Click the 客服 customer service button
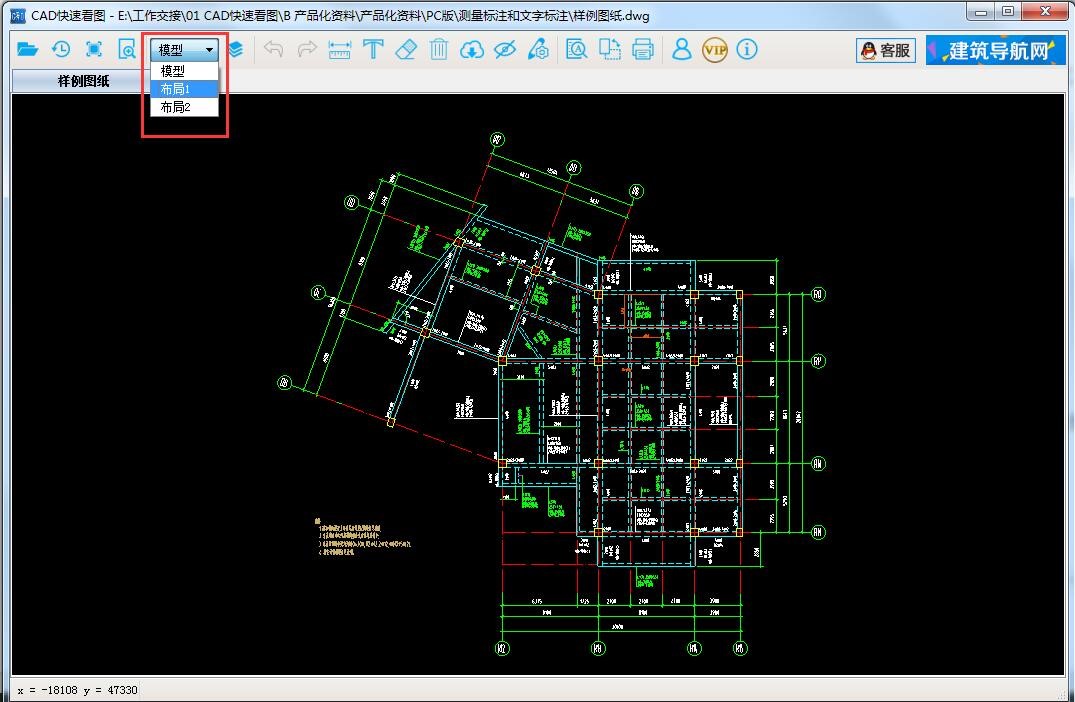The height and width of the screenshot is (702, 1075). pos(886,50)
